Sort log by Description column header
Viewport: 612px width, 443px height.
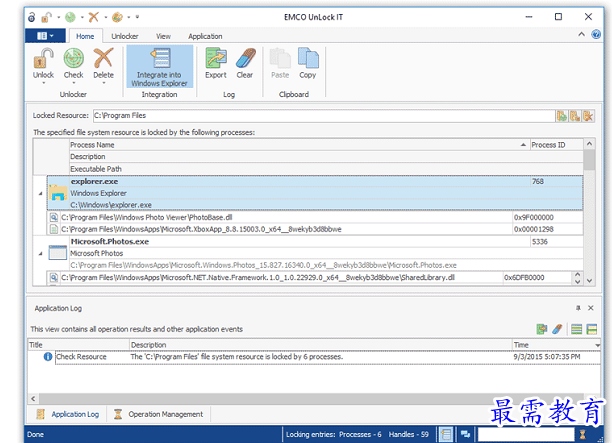(x=320, y=345)
